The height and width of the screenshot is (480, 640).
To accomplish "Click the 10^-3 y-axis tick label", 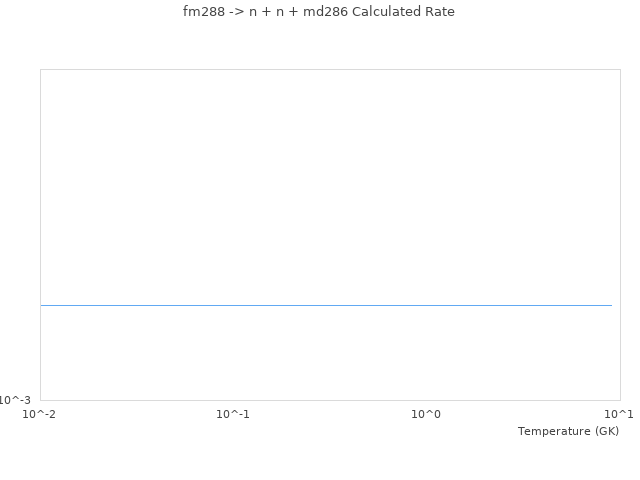I will [15, 400].
